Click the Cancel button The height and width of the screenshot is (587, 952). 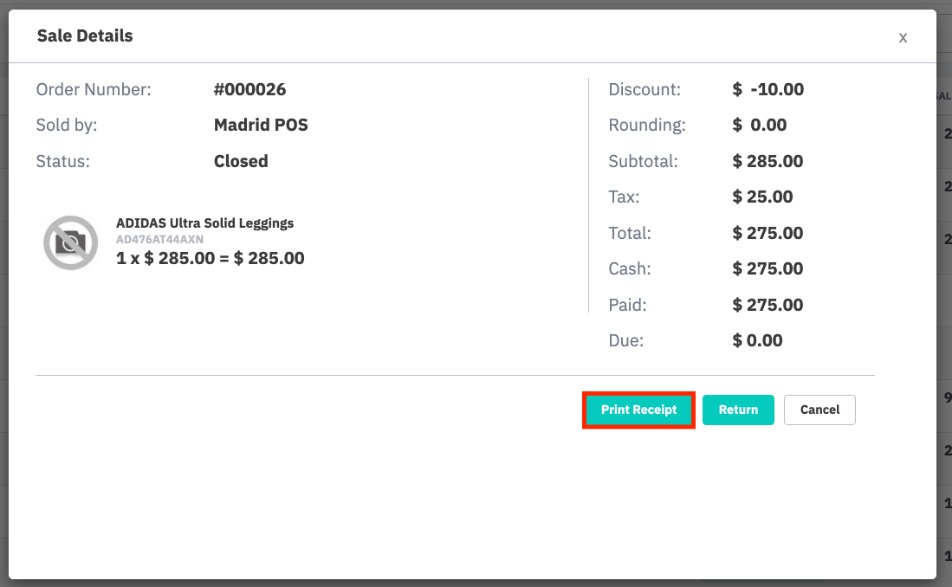pyautogui.click(x=820, y=410)
